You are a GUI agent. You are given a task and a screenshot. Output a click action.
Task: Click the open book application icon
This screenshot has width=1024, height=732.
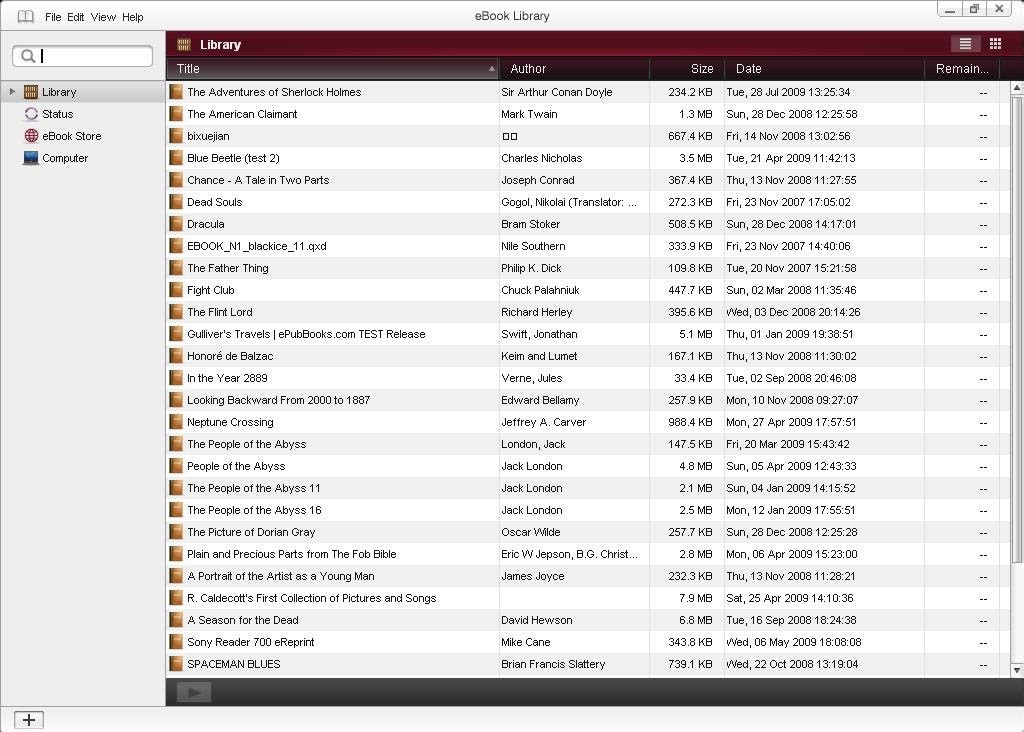25,17
